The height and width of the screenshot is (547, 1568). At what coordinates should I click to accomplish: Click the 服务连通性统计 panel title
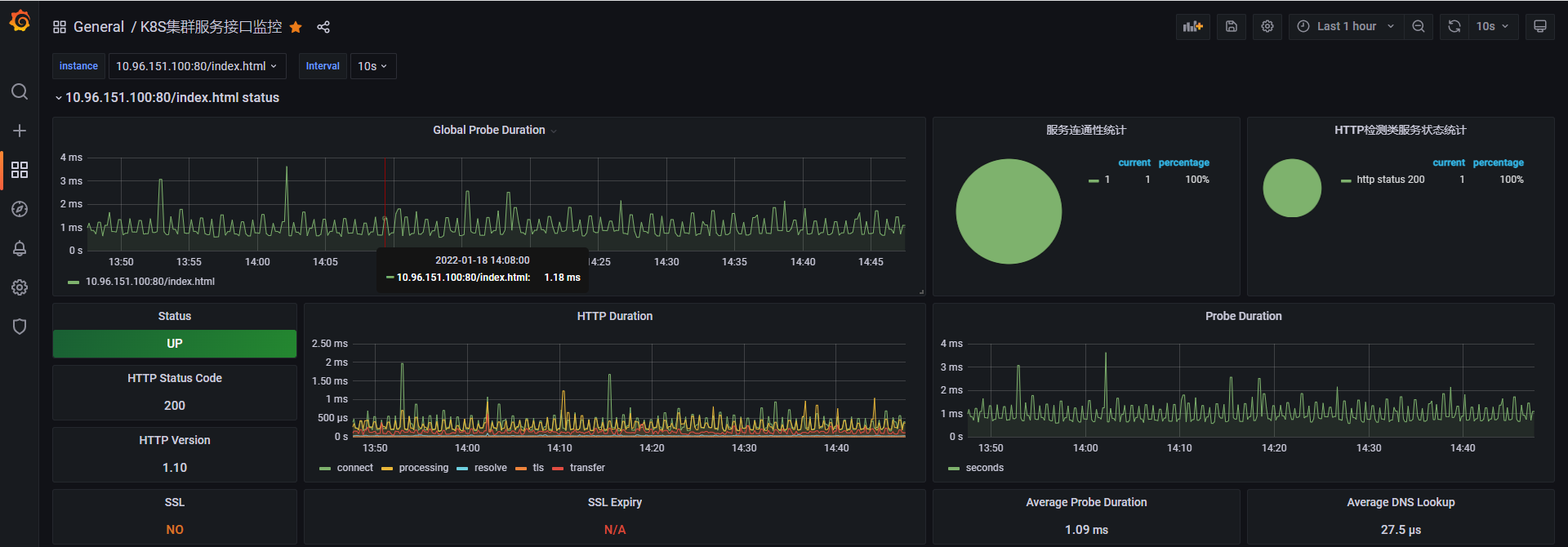click(1086, 130)
